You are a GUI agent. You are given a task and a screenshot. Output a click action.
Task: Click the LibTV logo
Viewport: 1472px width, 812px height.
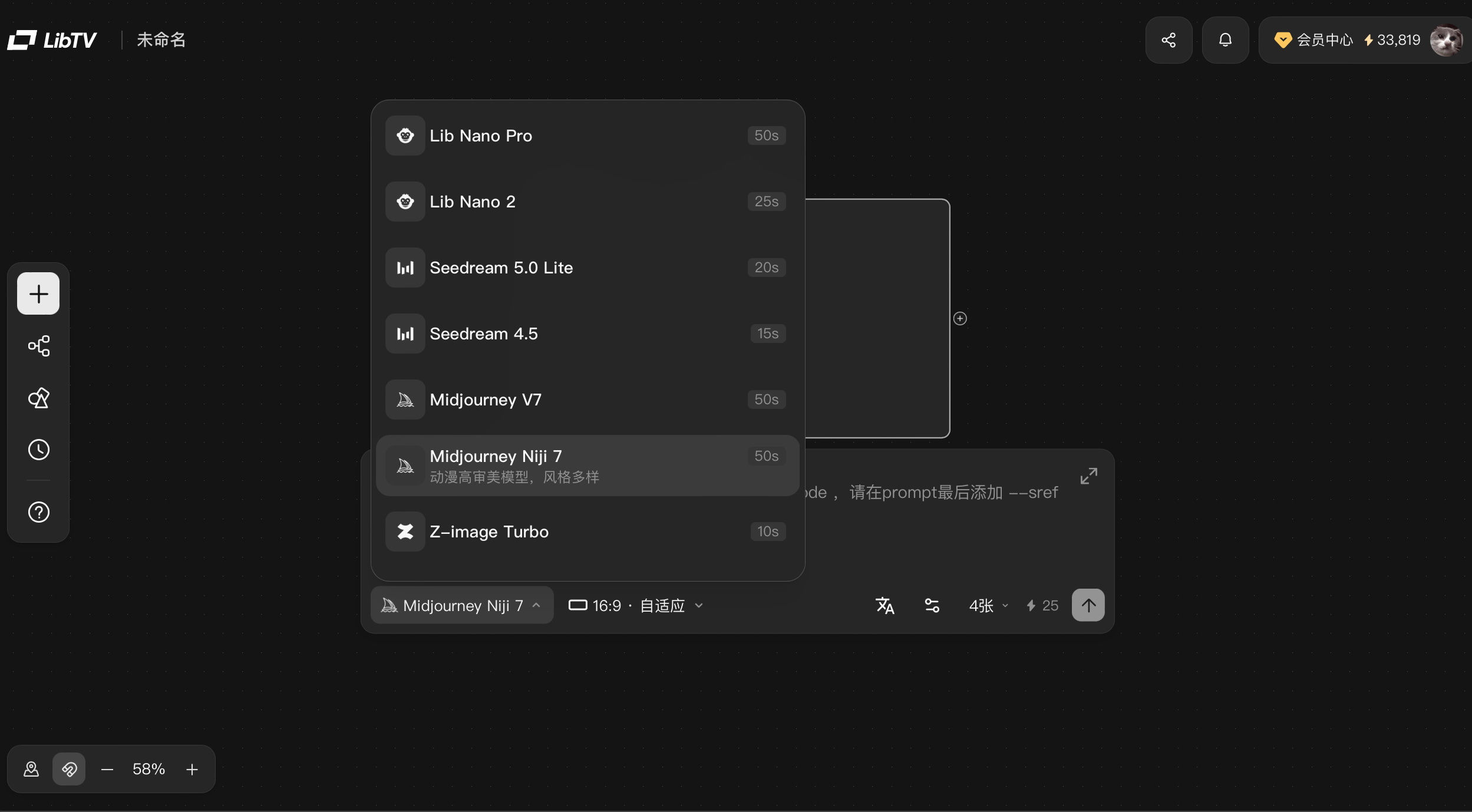click(x=52, y=40)
